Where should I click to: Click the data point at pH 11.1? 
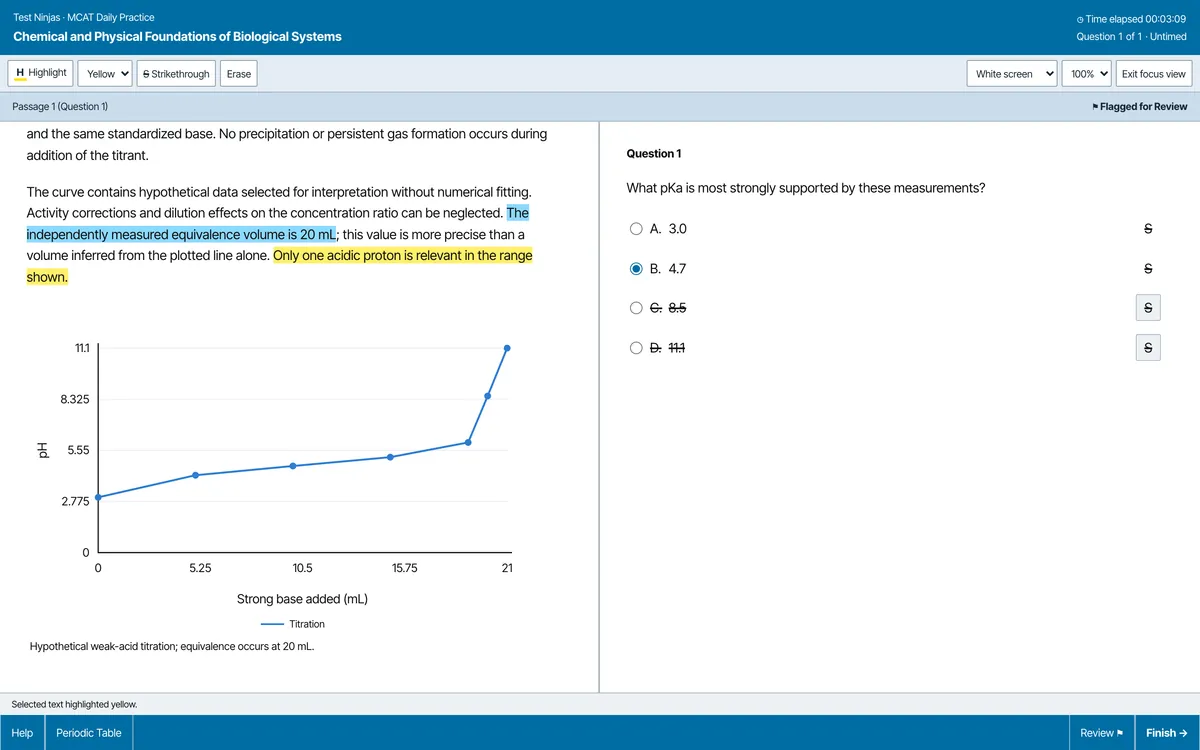(x=507, y=348)
